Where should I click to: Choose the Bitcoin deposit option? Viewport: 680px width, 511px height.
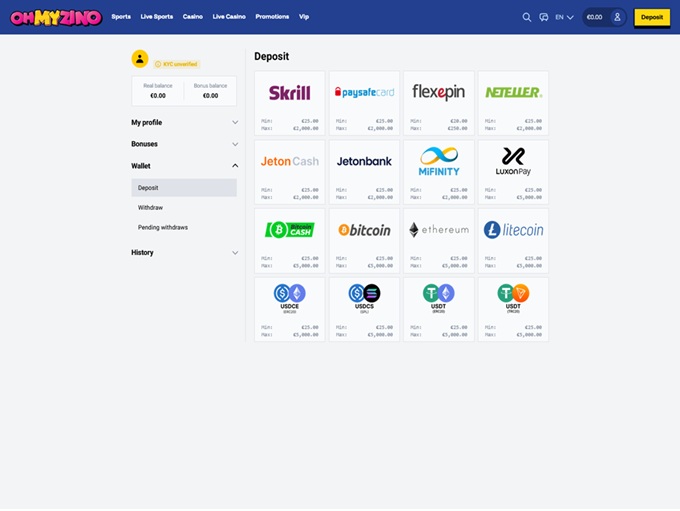click(x=364, y=239)
